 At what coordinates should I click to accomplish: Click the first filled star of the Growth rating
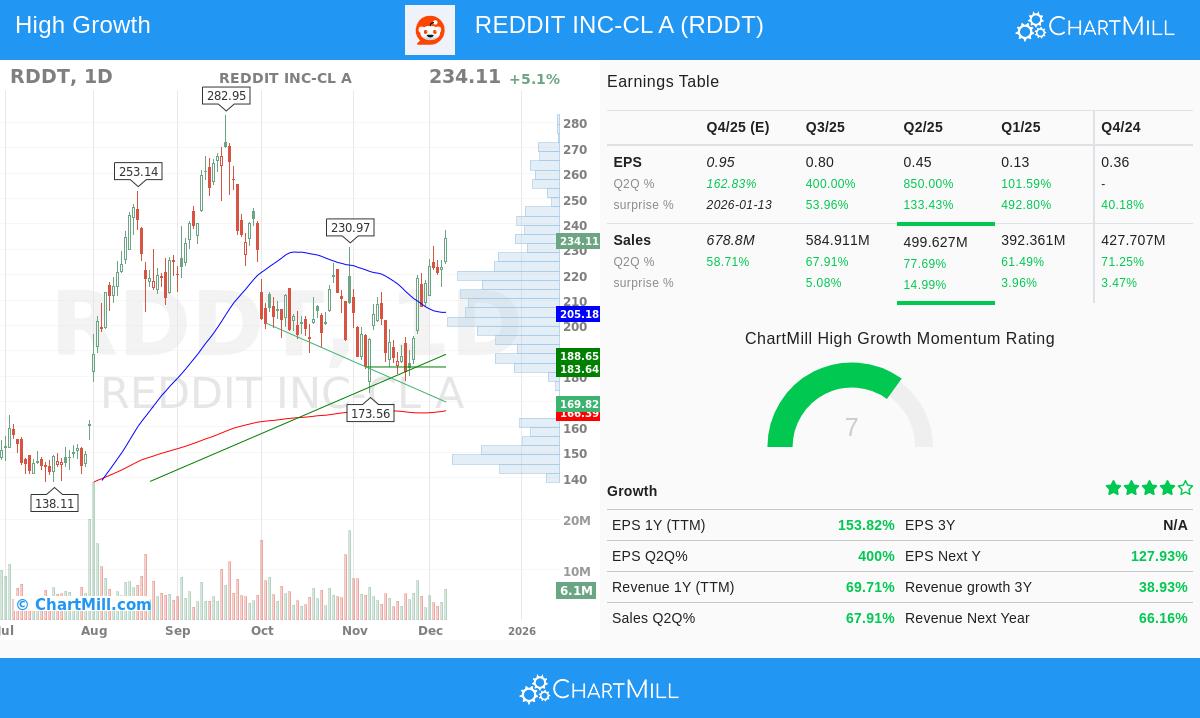pos(1113,488)
